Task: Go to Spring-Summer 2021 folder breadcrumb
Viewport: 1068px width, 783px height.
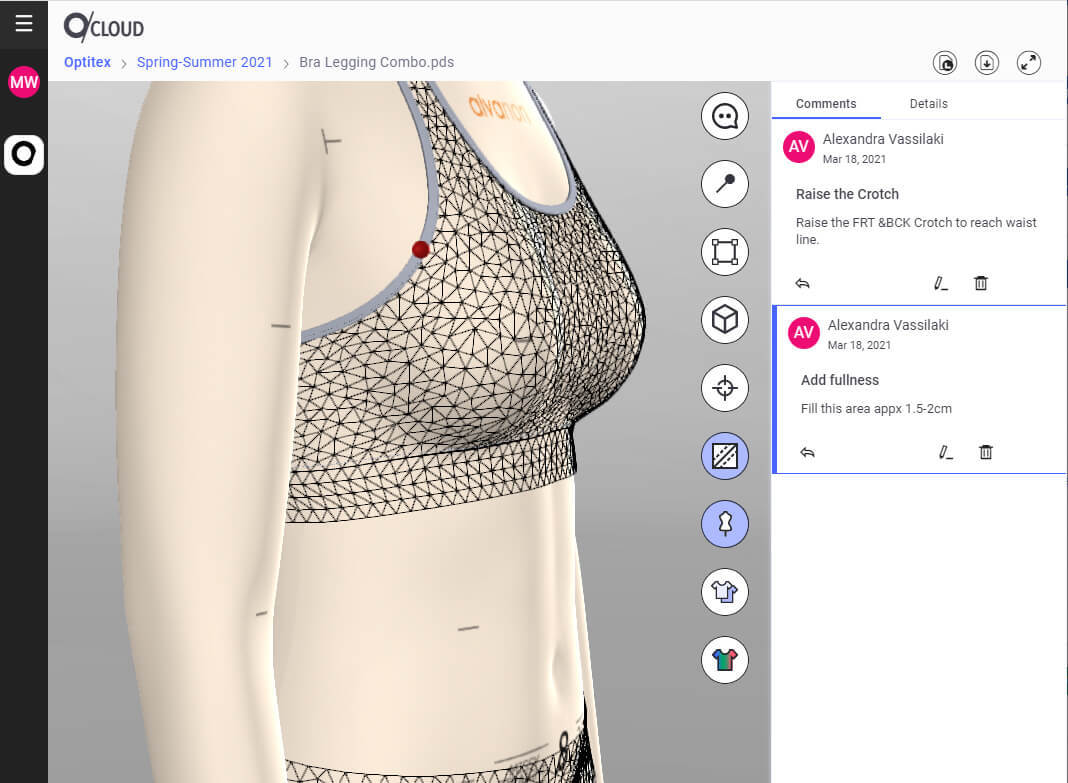Action: 204,62
